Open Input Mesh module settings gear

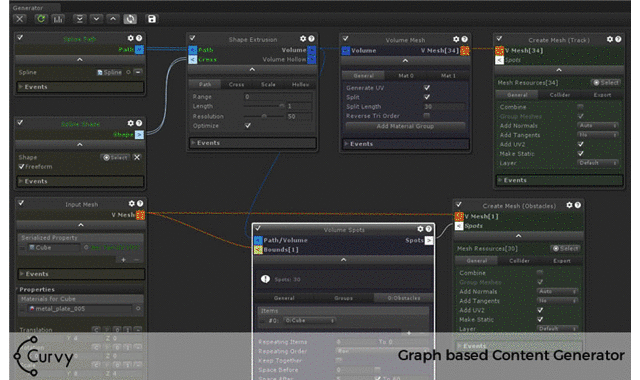pyautogui.click(x=131, y=203)
